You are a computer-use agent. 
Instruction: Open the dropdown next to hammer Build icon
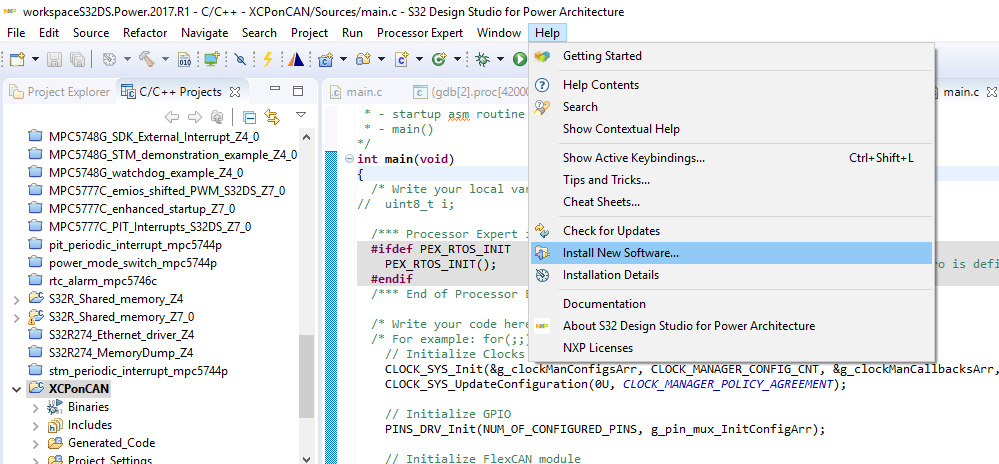point(165,59)
